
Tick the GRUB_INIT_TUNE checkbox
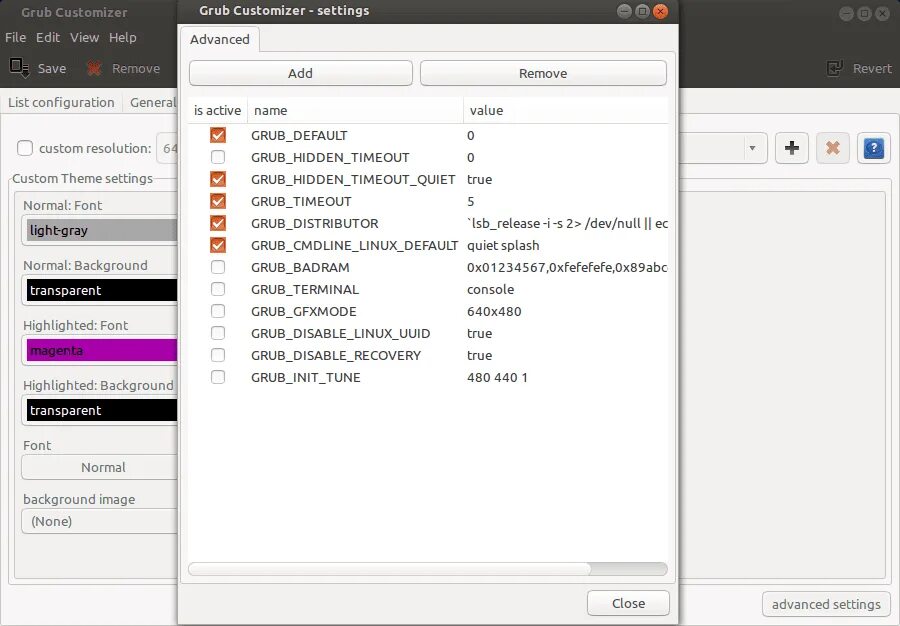pos(218,377)
